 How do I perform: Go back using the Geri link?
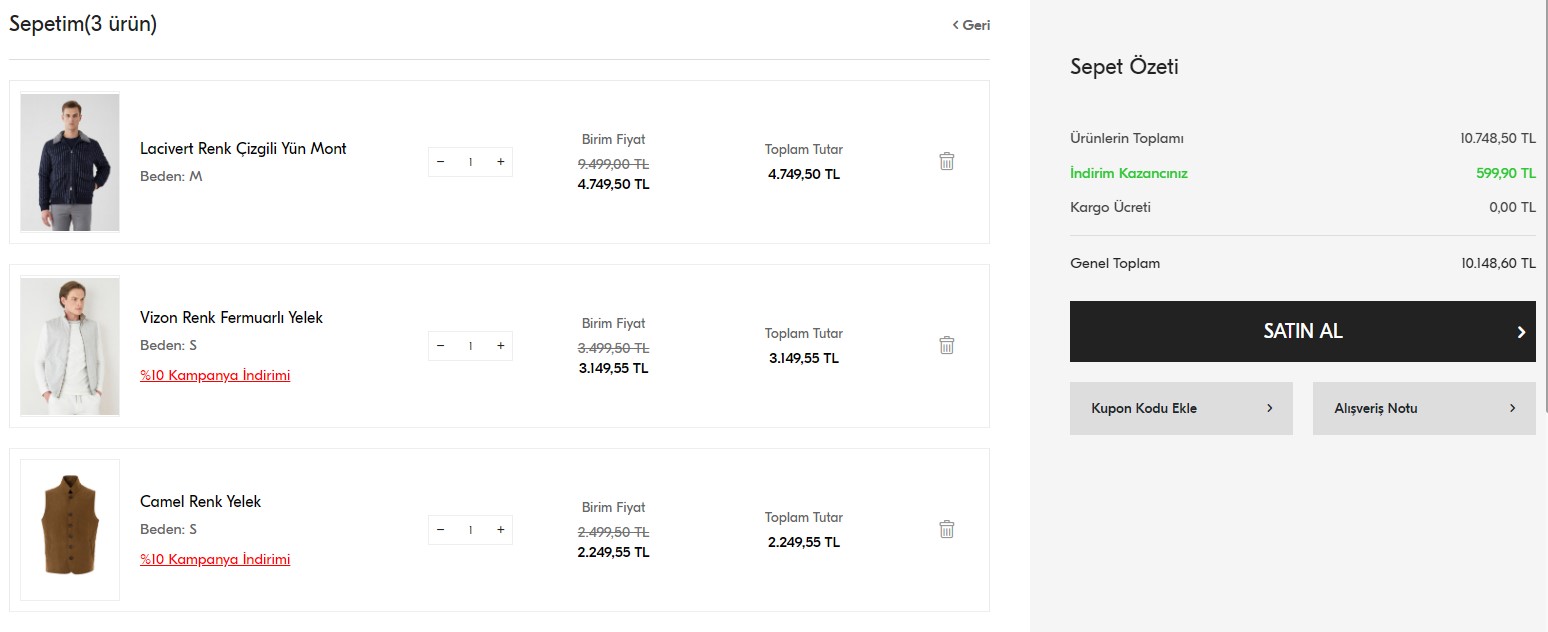[971, 25]
